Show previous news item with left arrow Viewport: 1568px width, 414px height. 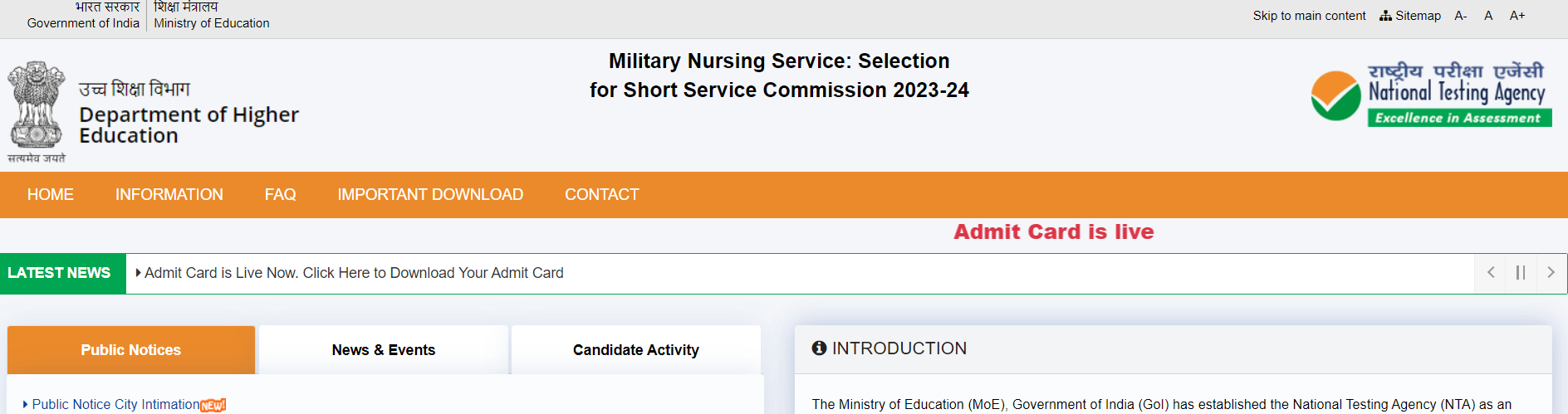[x=1491, y=273]
